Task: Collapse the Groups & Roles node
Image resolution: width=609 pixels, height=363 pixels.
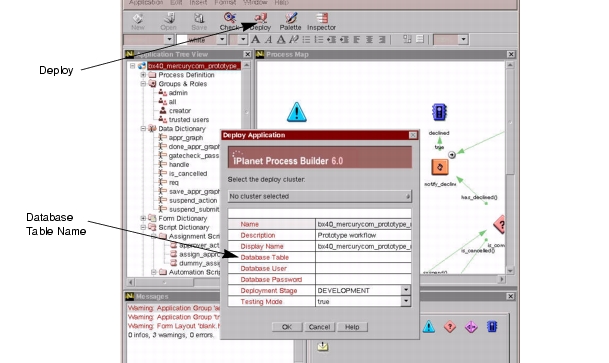Action: click(143, 83)
